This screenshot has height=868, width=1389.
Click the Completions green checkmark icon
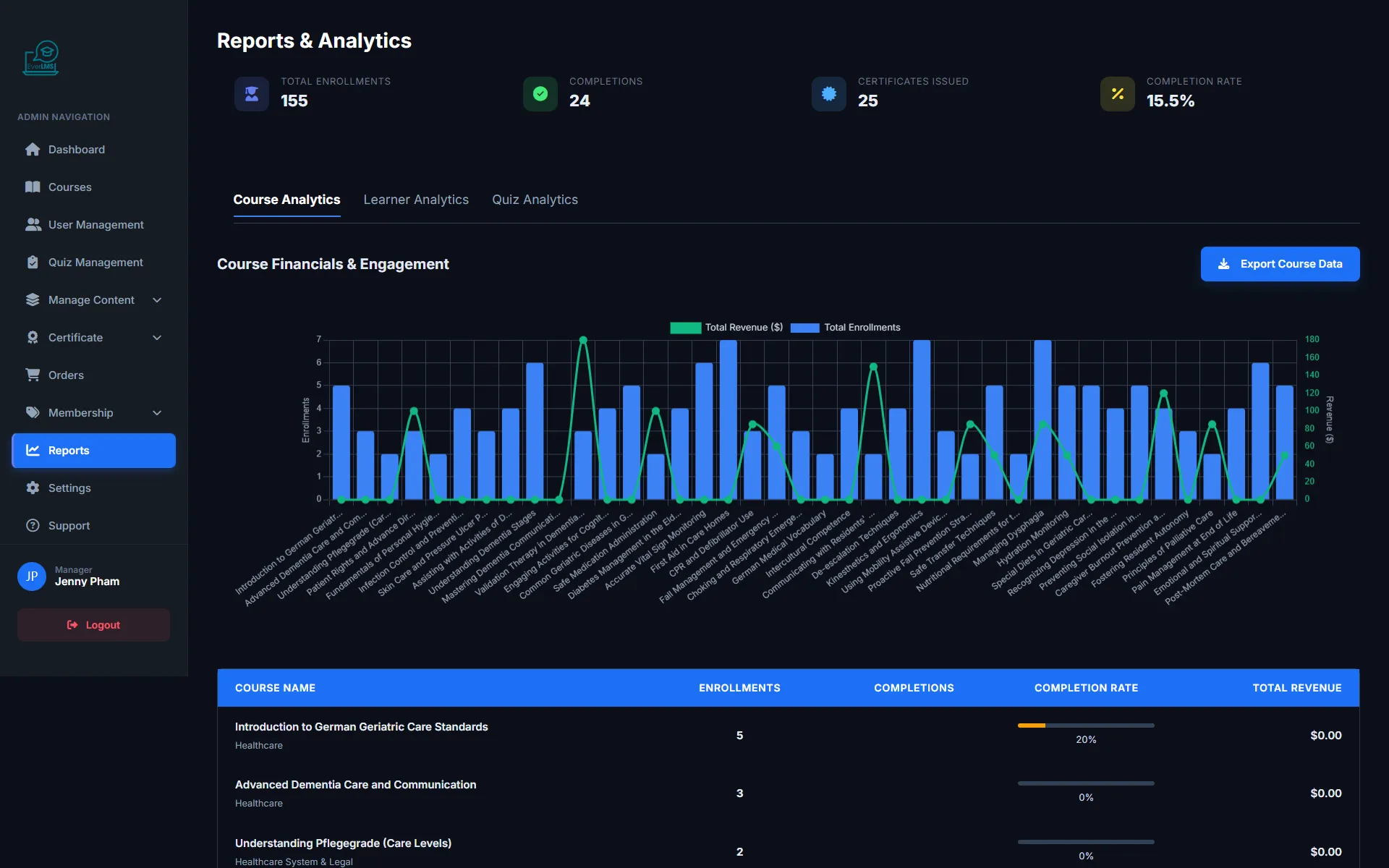pyautogui.click(x=540, y=94)
